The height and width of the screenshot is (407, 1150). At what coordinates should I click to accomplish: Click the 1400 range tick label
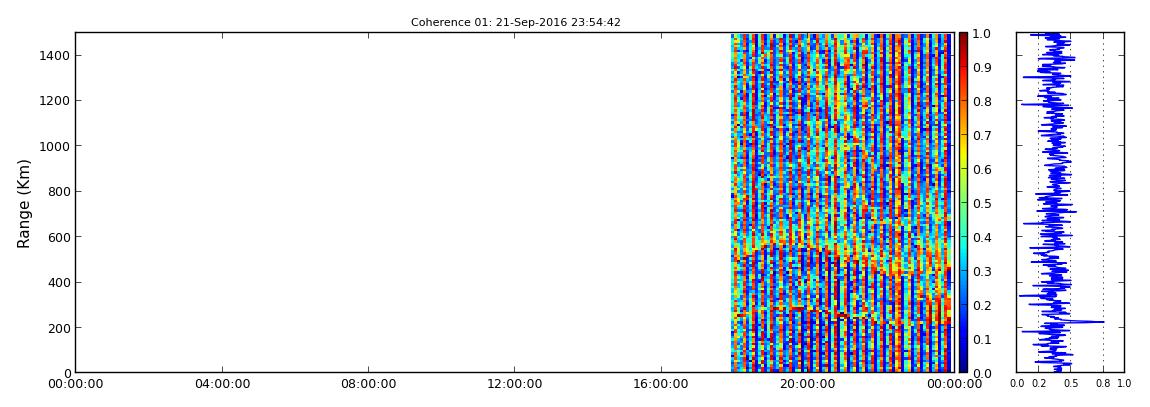coord(54,56)
